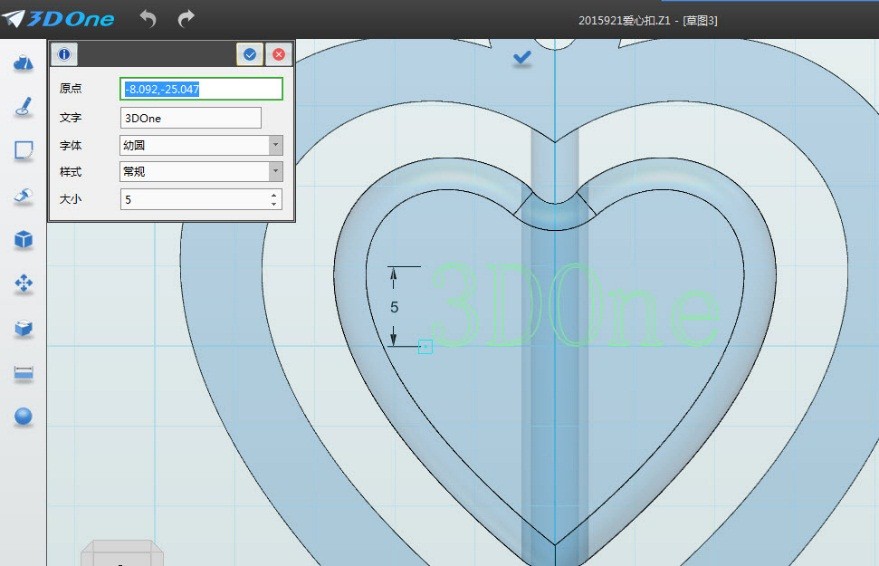Open the measure distance ruler tool

(x=24, y=373)
